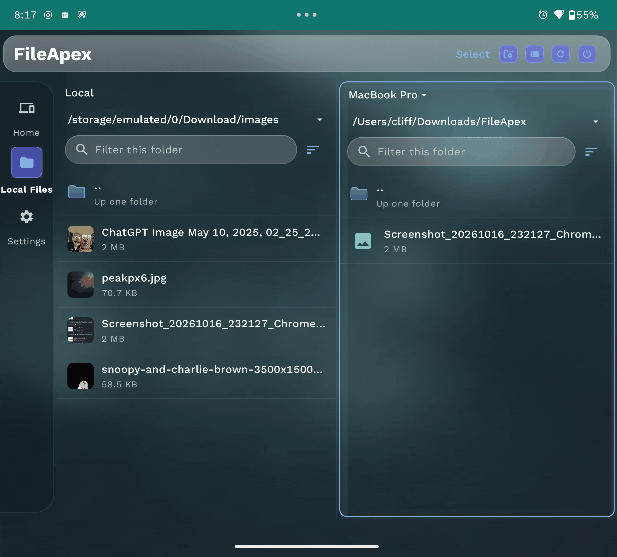Click the three-dot handle at the top center
Image resolution: width=617 pixels, height=557 pixels.
(x=307, y=15)
